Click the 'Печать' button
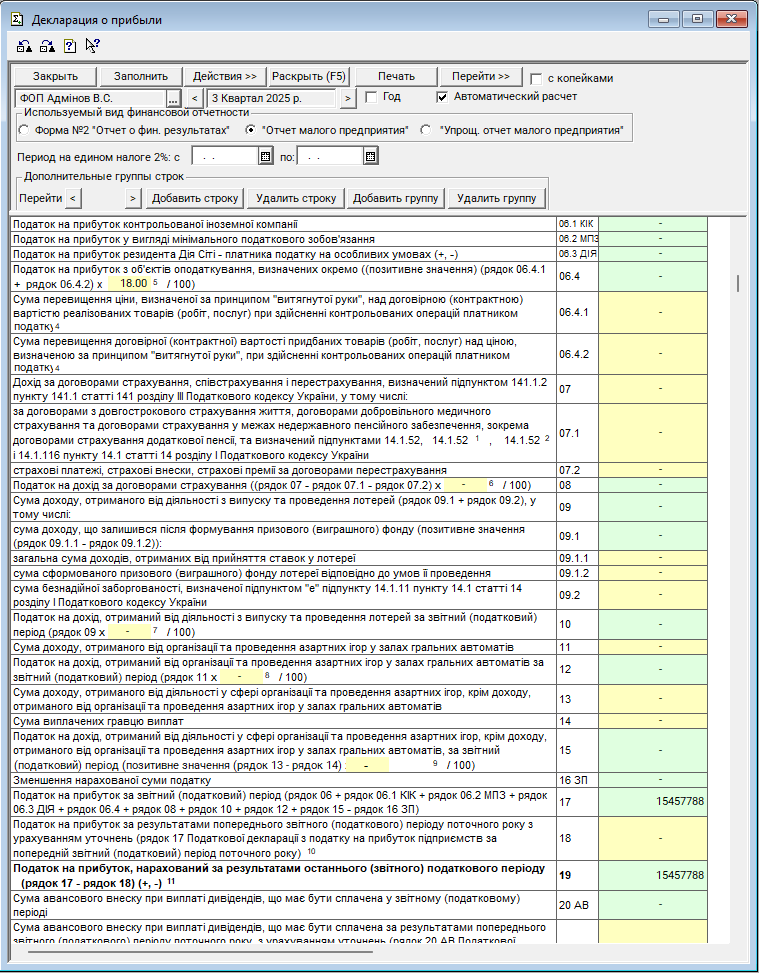 point(396,77)
